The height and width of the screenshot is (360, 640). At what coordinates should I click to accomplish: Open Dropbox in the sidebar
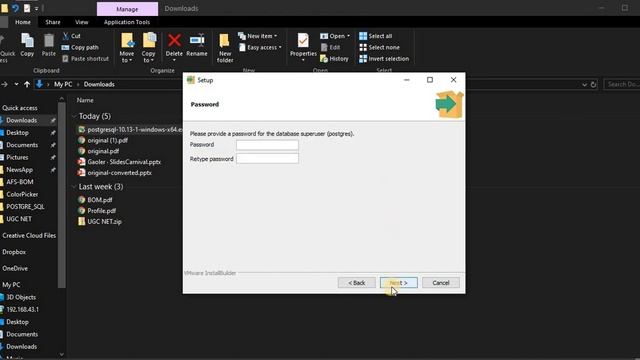tap(14, 252)
